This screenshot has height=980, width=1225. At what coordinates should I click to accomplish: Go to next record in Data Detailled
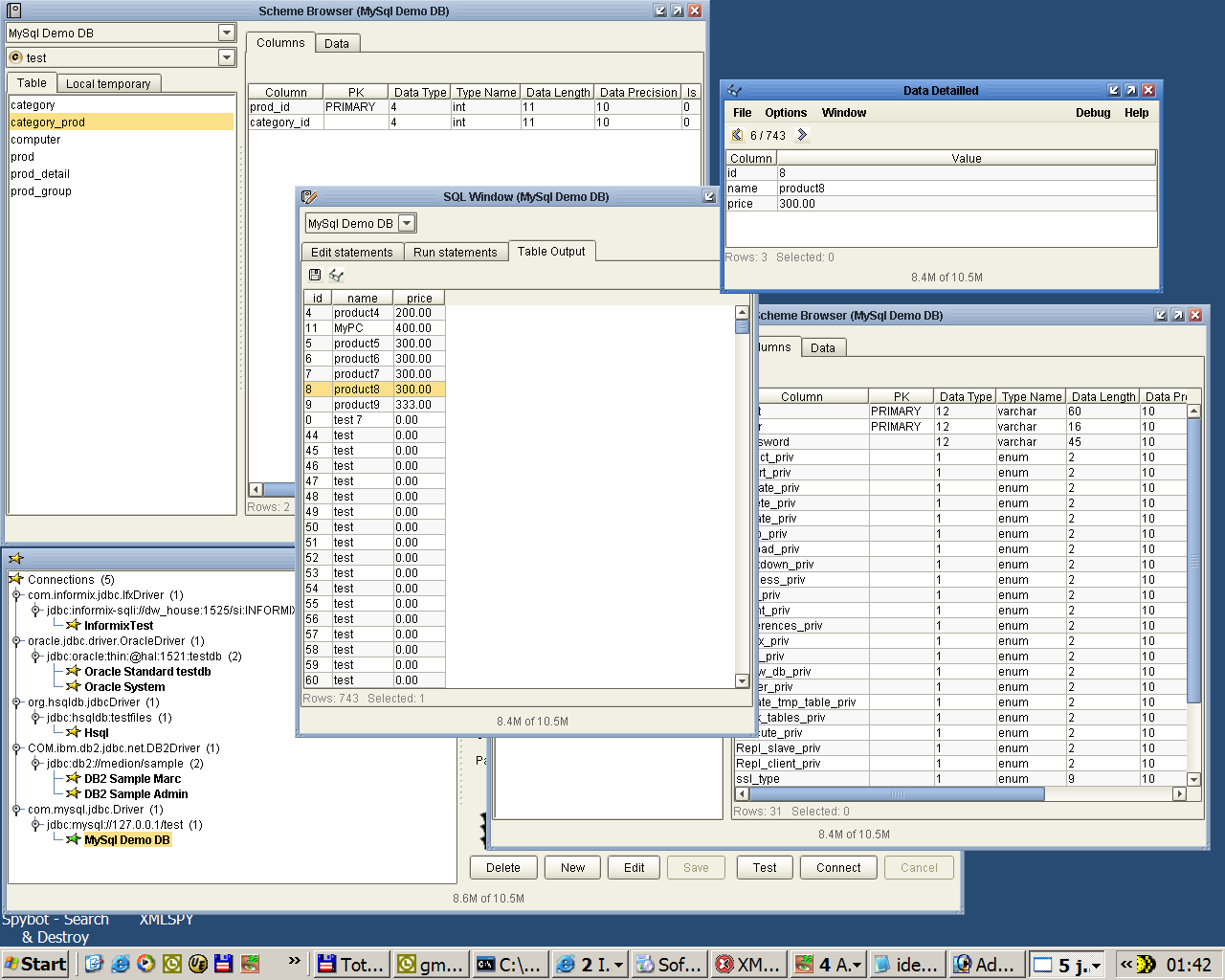tap(802, 135)
